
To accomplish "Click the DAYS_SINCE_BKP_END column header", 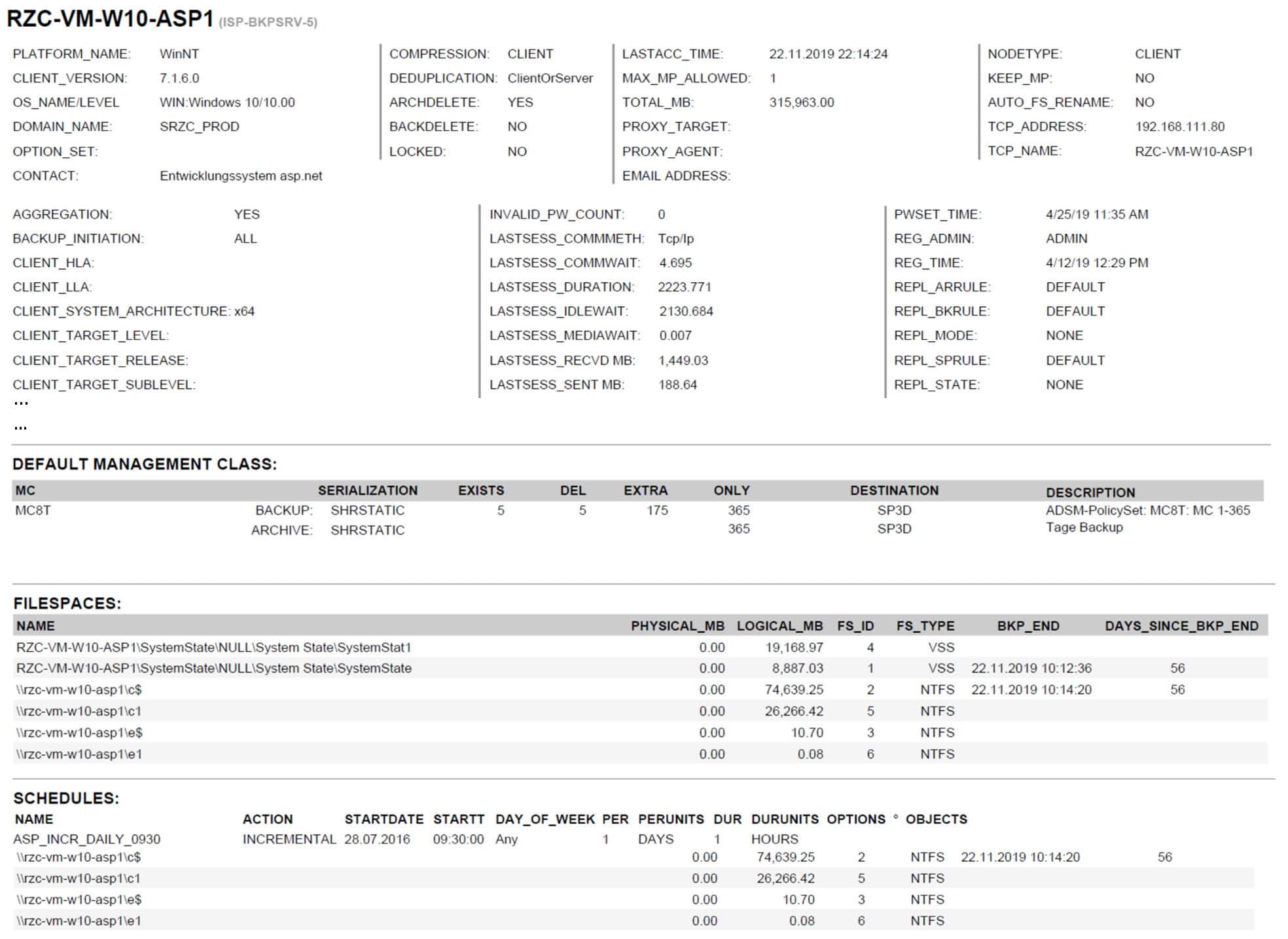I will point(1181,626).
